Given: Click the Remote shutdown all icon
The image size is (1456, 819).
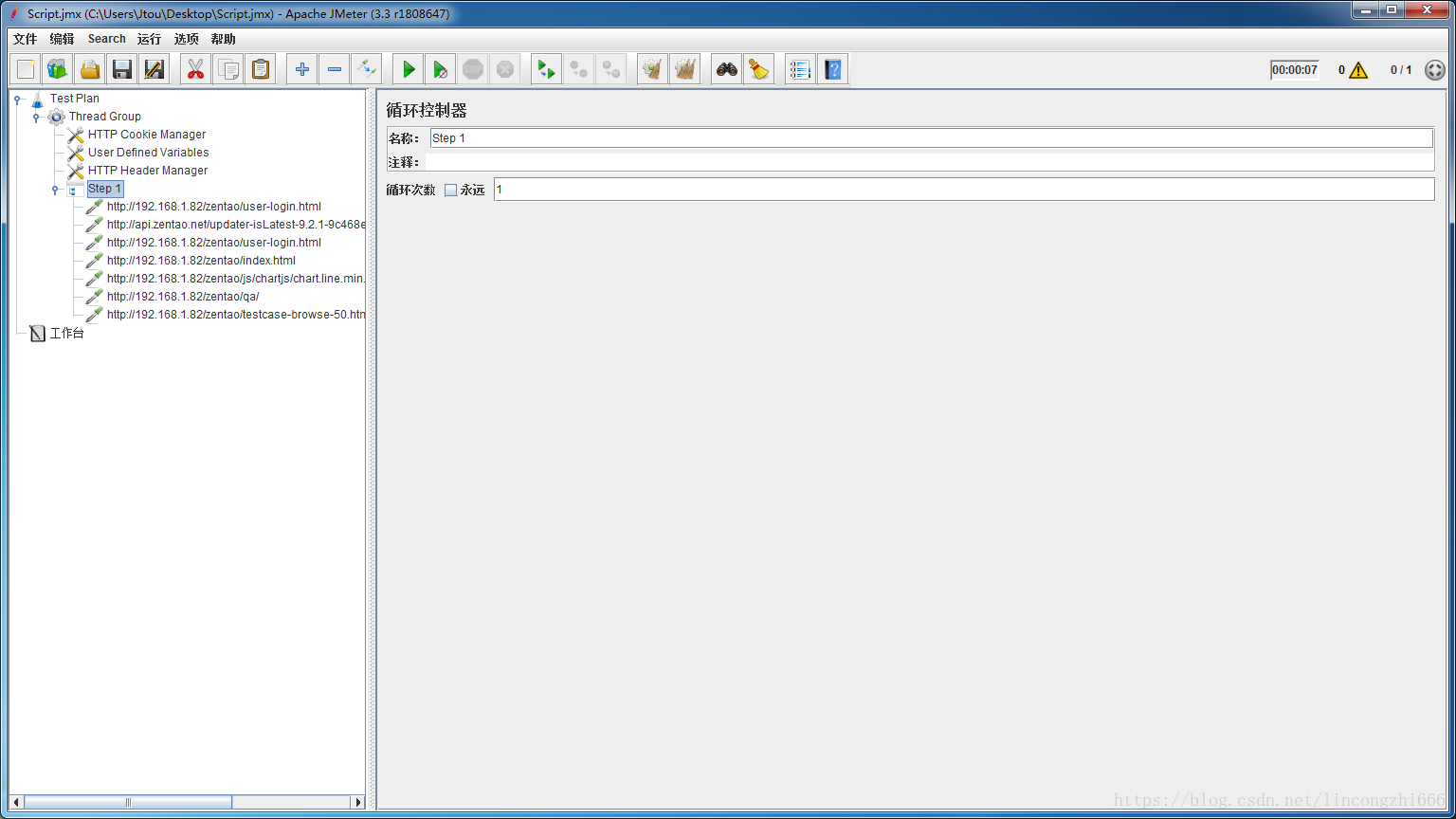Looking at the screenshot, I should pyautogui.click(x=611, y=69).
